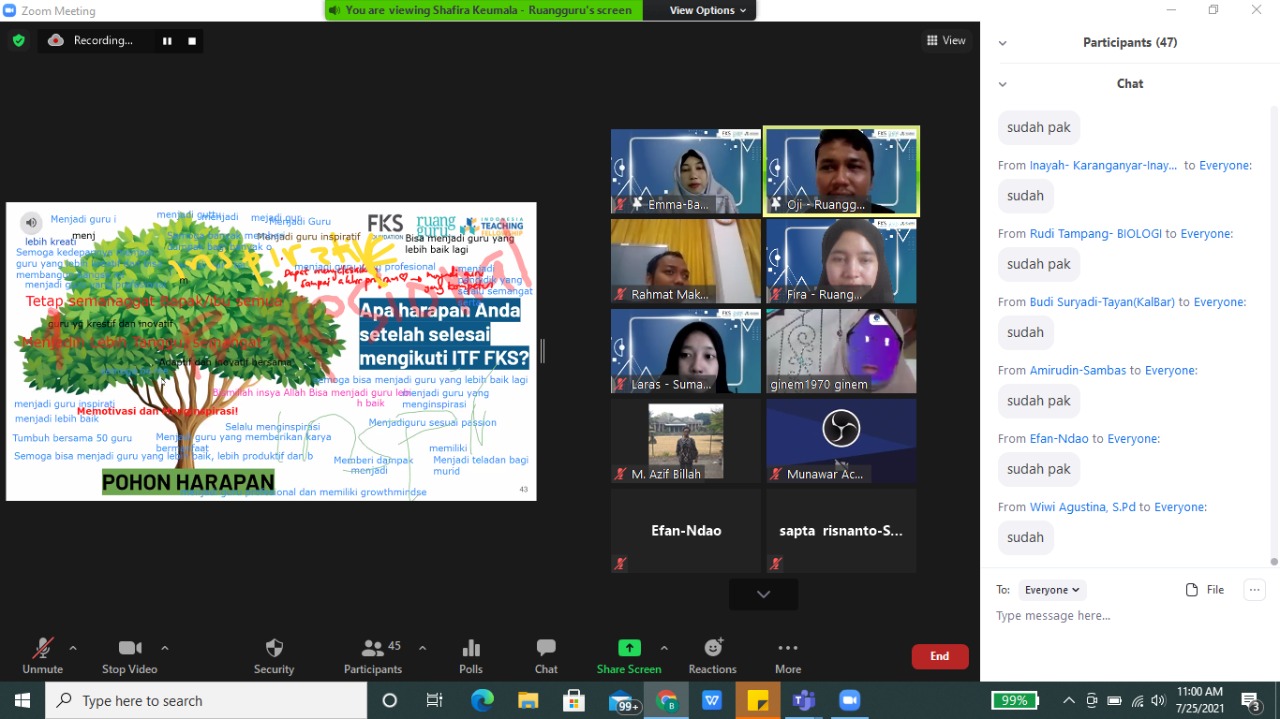Stop the recording

pyautogui.click(x=192, y=41)
